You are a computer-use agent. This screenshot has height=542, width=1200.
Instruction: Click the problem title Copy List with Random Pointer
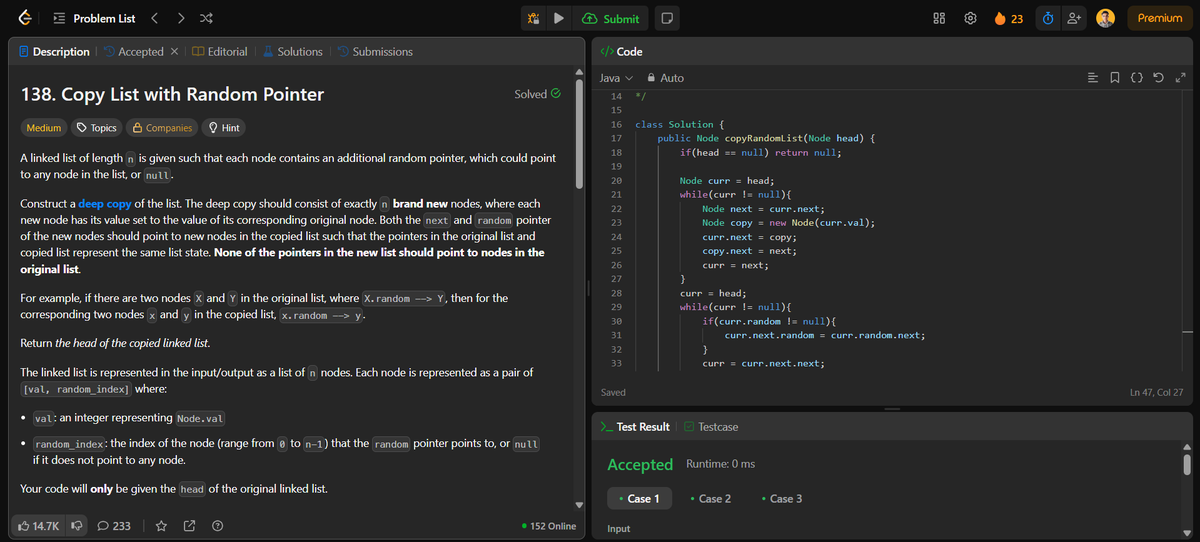coord(173,95)
